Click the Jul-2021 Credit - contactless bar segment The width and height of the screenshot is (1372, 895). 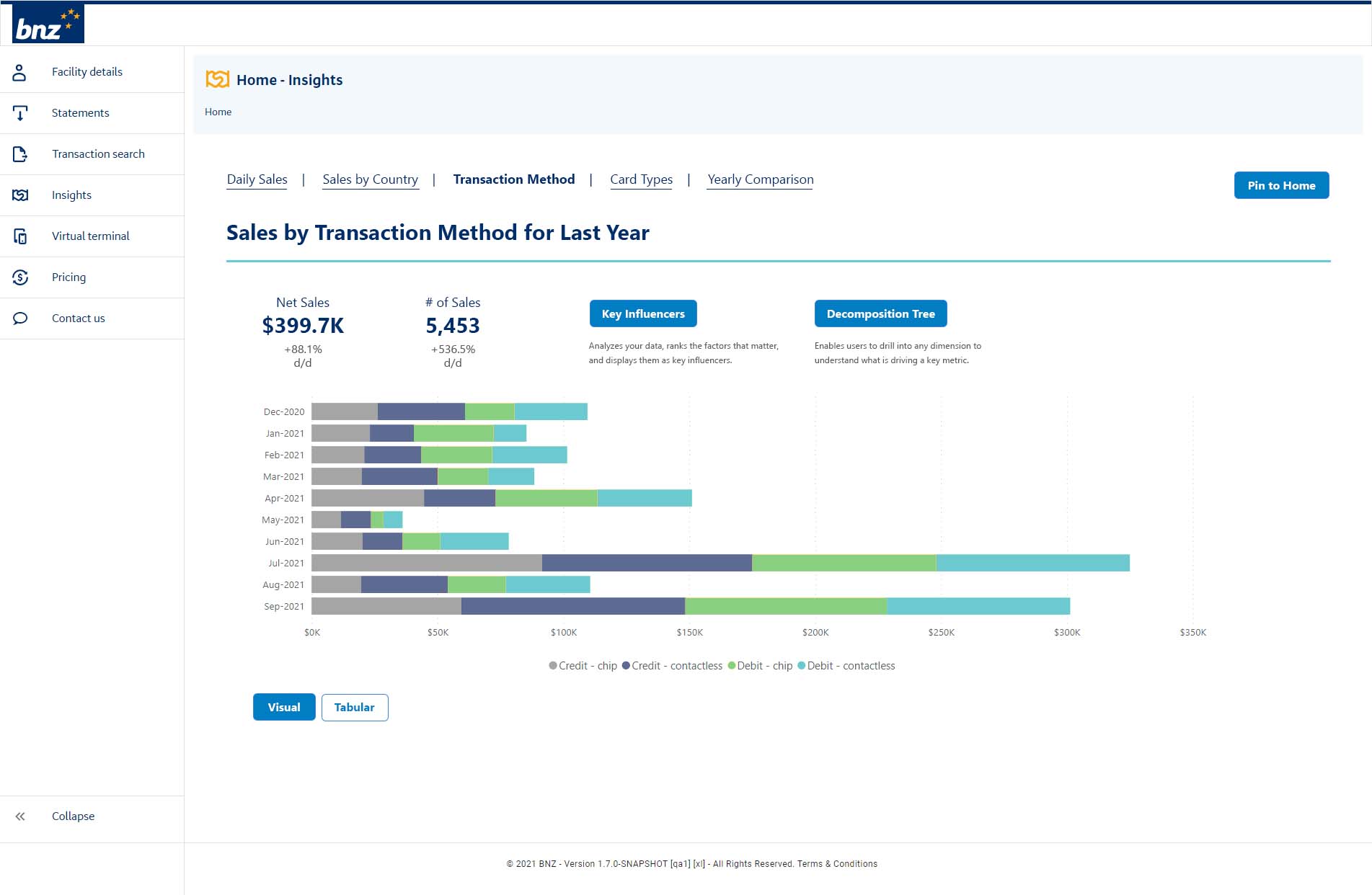click(x=647, y=563)
